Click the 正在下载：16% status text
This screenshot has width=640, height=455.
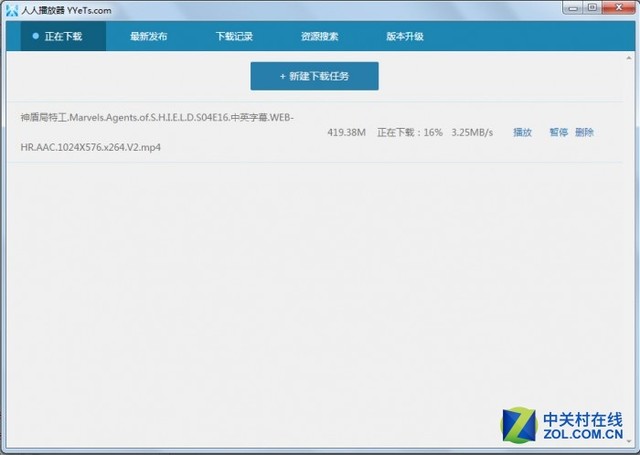[410, 132]
